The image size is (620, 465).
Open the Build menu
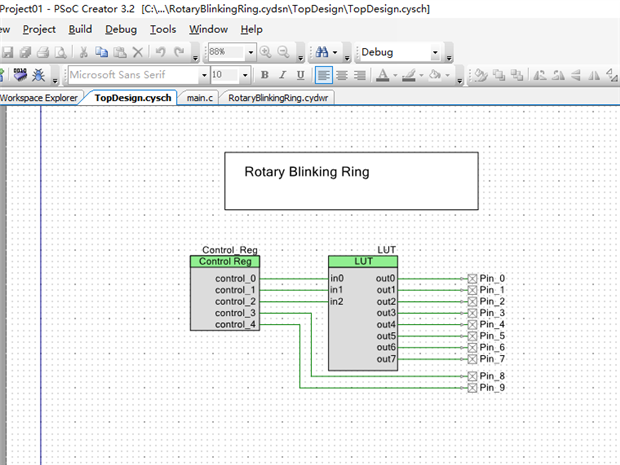pos(80,30)
